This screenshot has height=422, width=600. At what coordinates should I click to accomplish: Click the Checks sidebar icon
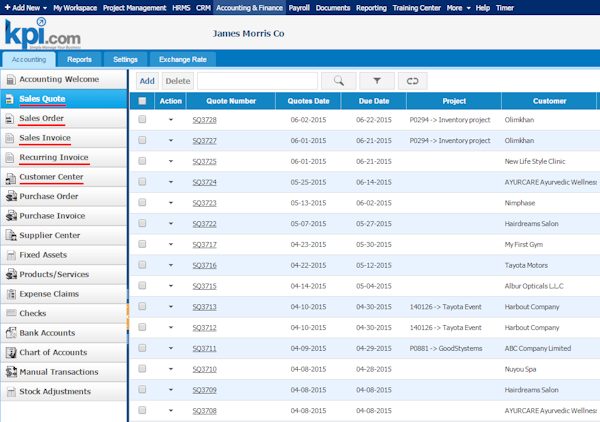pos(11,313)
